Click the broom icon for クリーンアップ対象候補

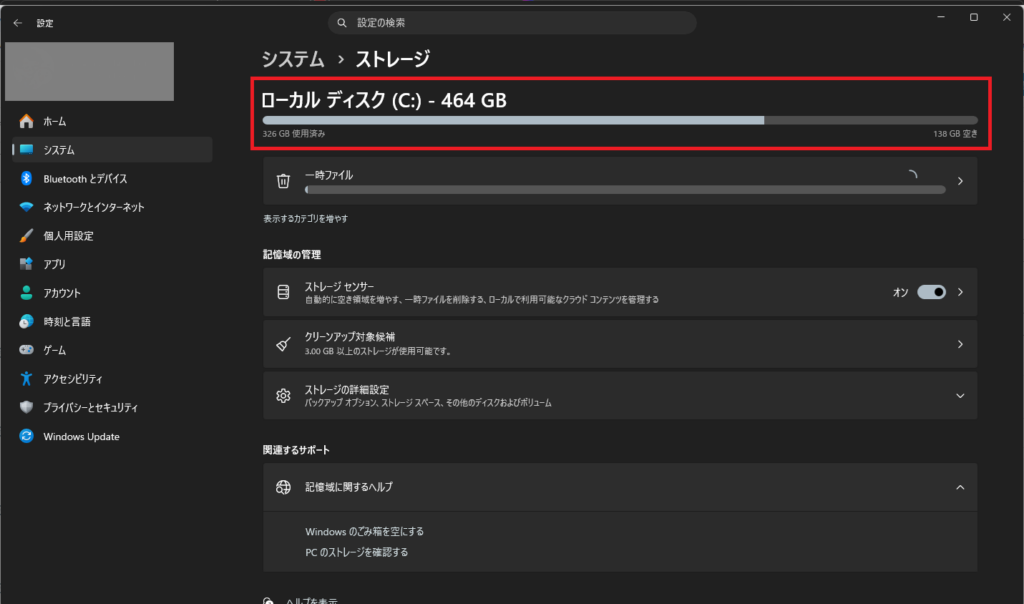(x=283, y=344)
